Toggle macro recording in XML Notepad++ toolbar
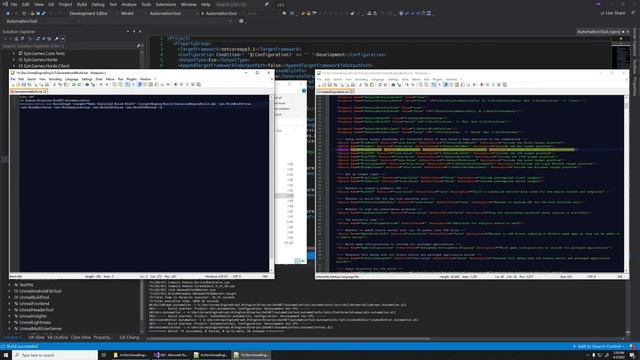 tap(482, 85)
